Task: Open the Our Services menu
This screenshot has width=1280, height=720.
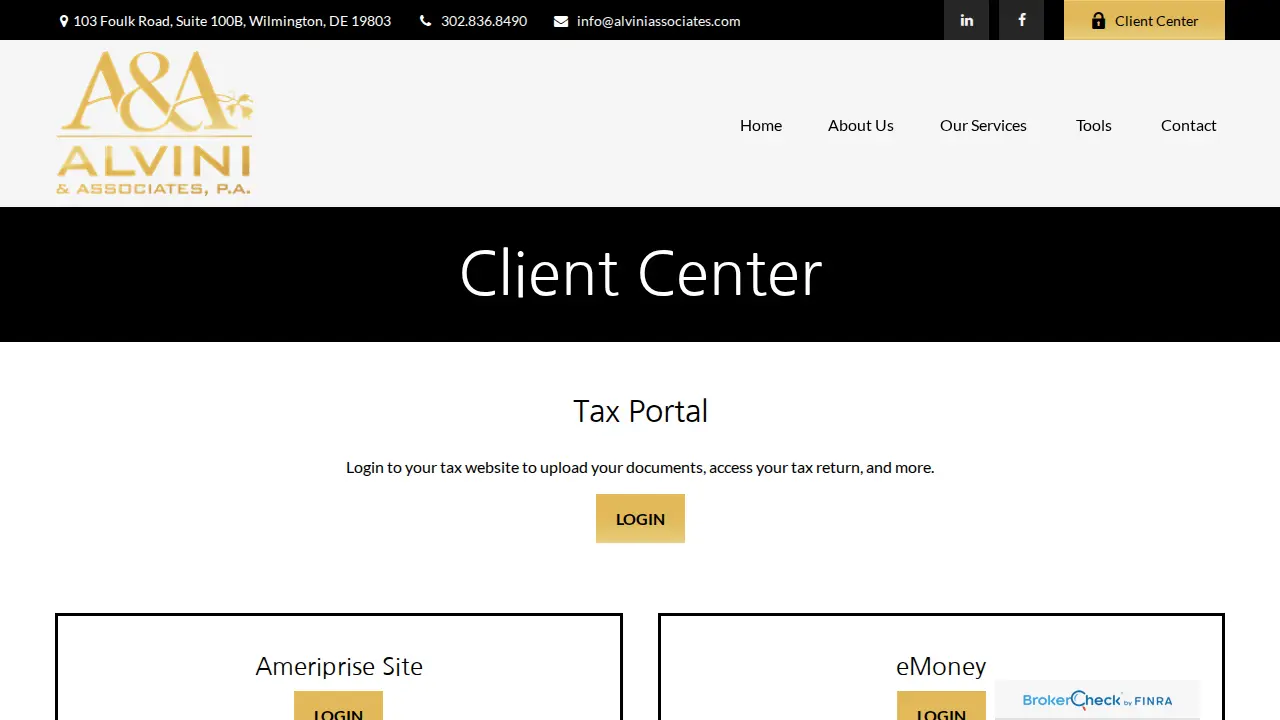Action: click(x=983, y=125)
